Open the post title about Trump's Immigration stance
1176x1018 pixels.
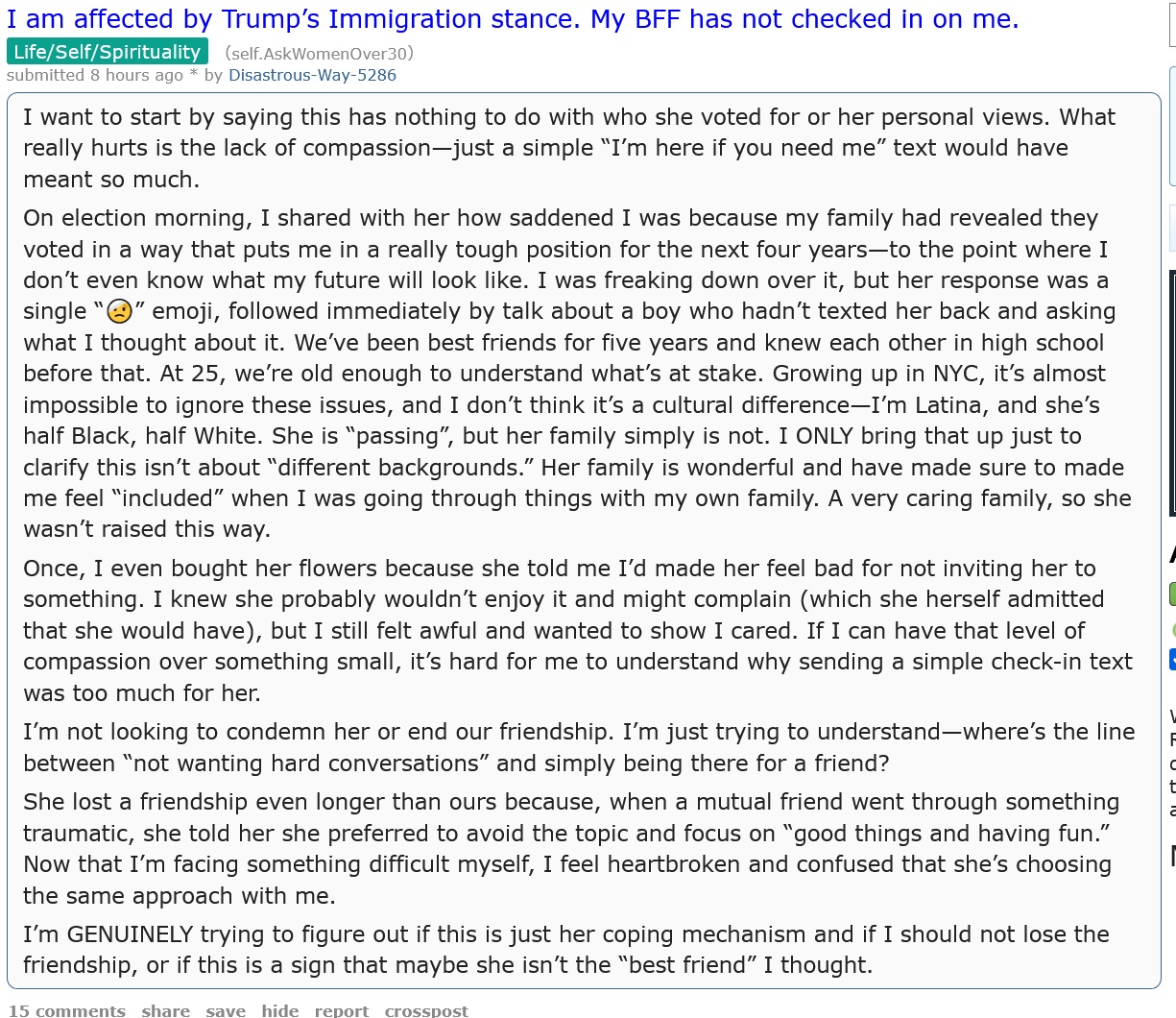[x=512, y=19]
